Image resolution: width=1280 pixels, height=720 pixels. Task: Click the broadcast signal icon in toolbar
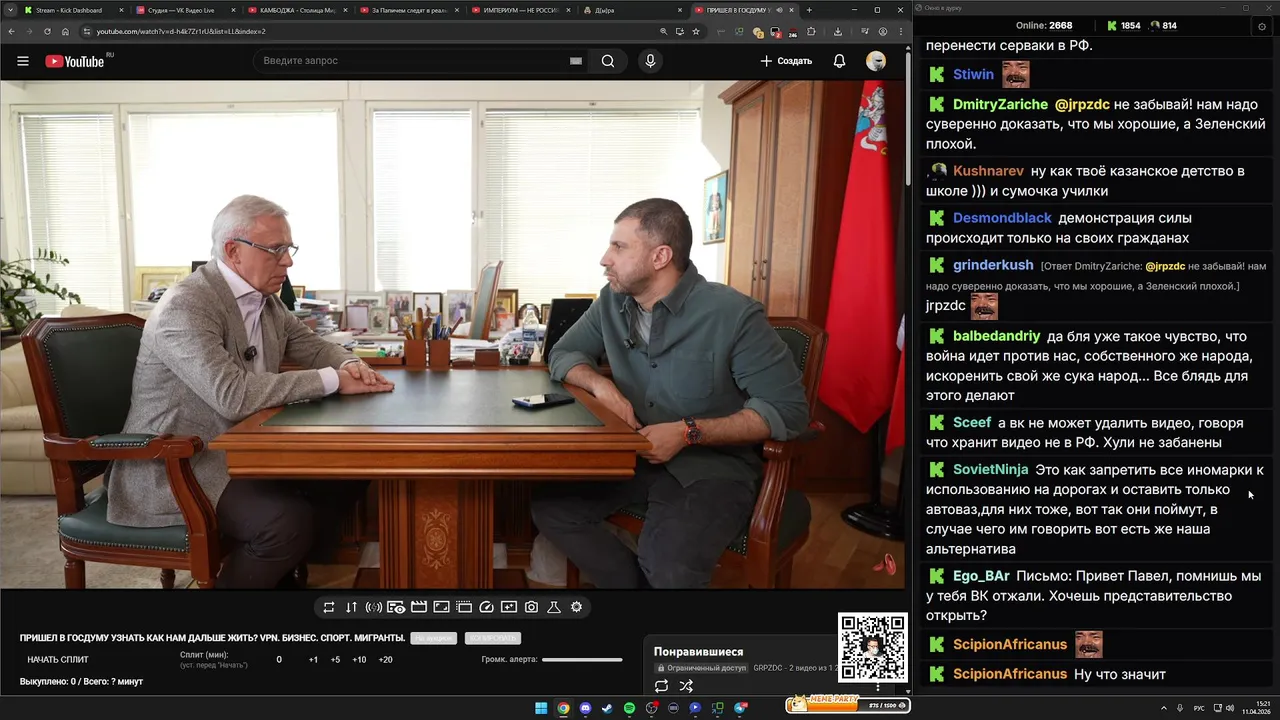pyautogui.click(x=374, y=607)
